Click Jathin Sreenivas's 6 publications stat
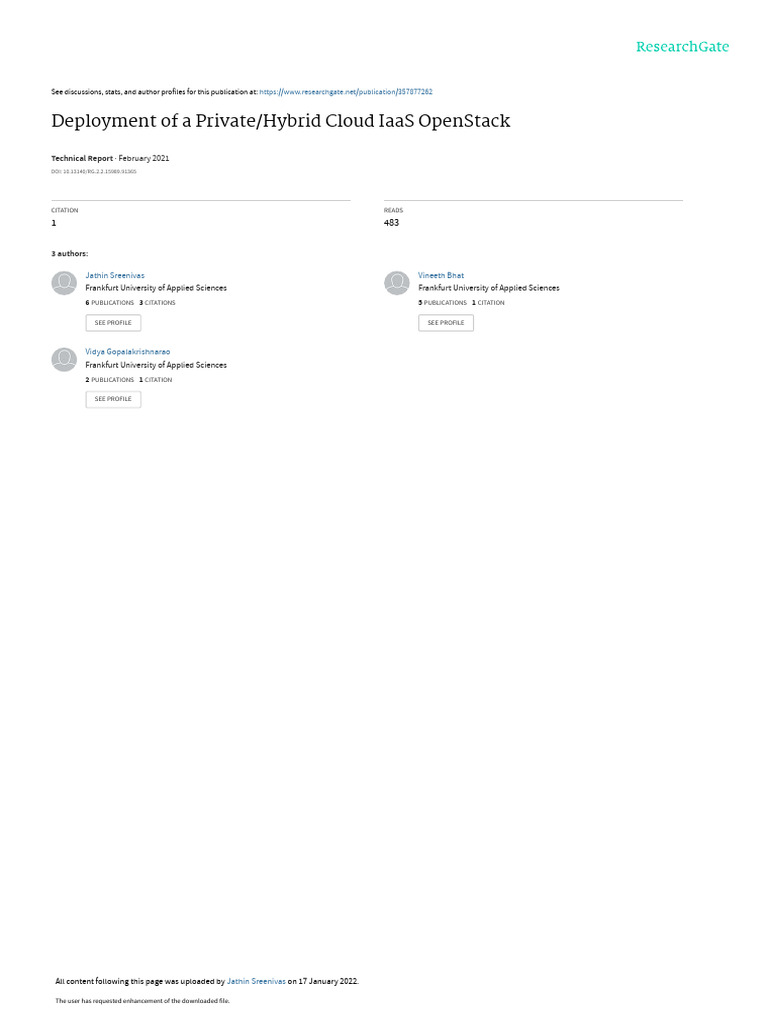Image resolution: width=768 pixels, height=1024 pixels. (x=110, y=303)
